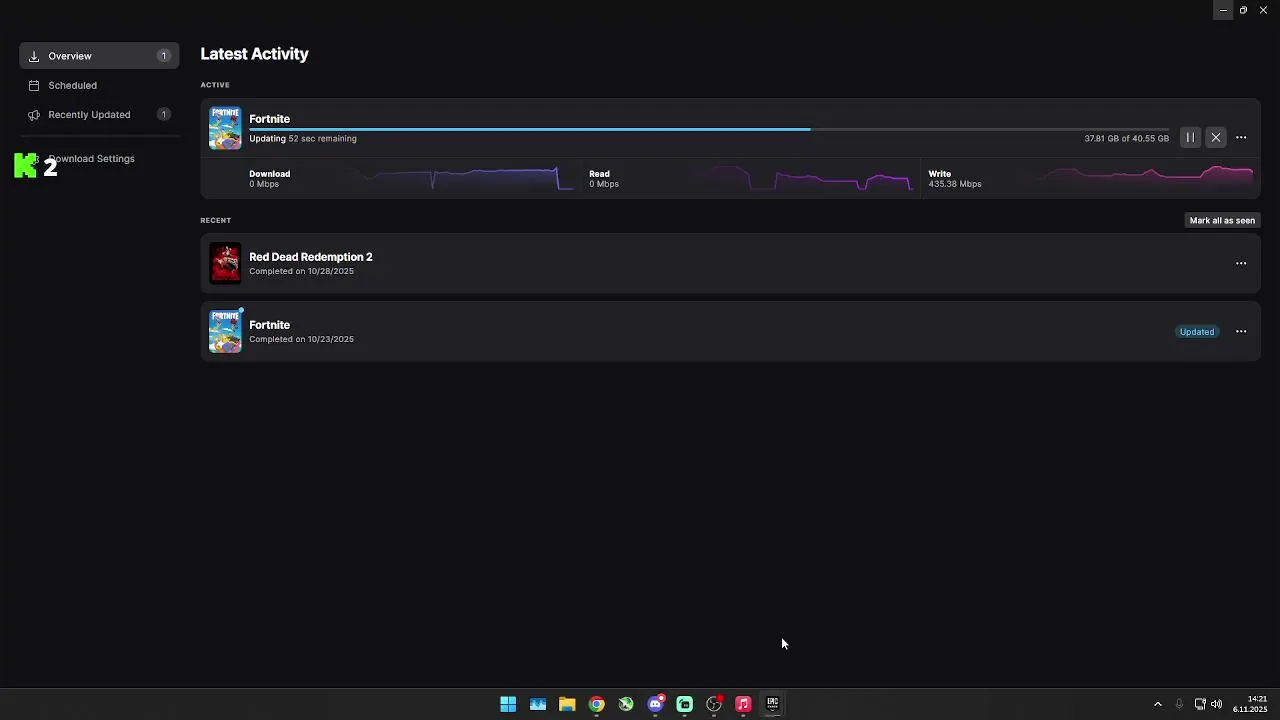The height and width of the screenshot is (720, 1280).
Task: Click the Scheduled calendar icon
Action: pos(34,85)
